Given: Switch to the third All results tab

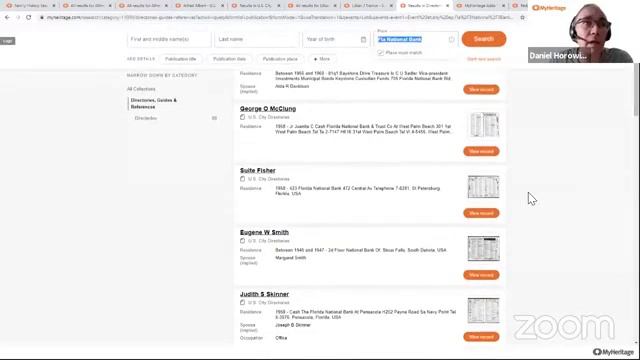Looking at the screenshot, I should point(144,6).
